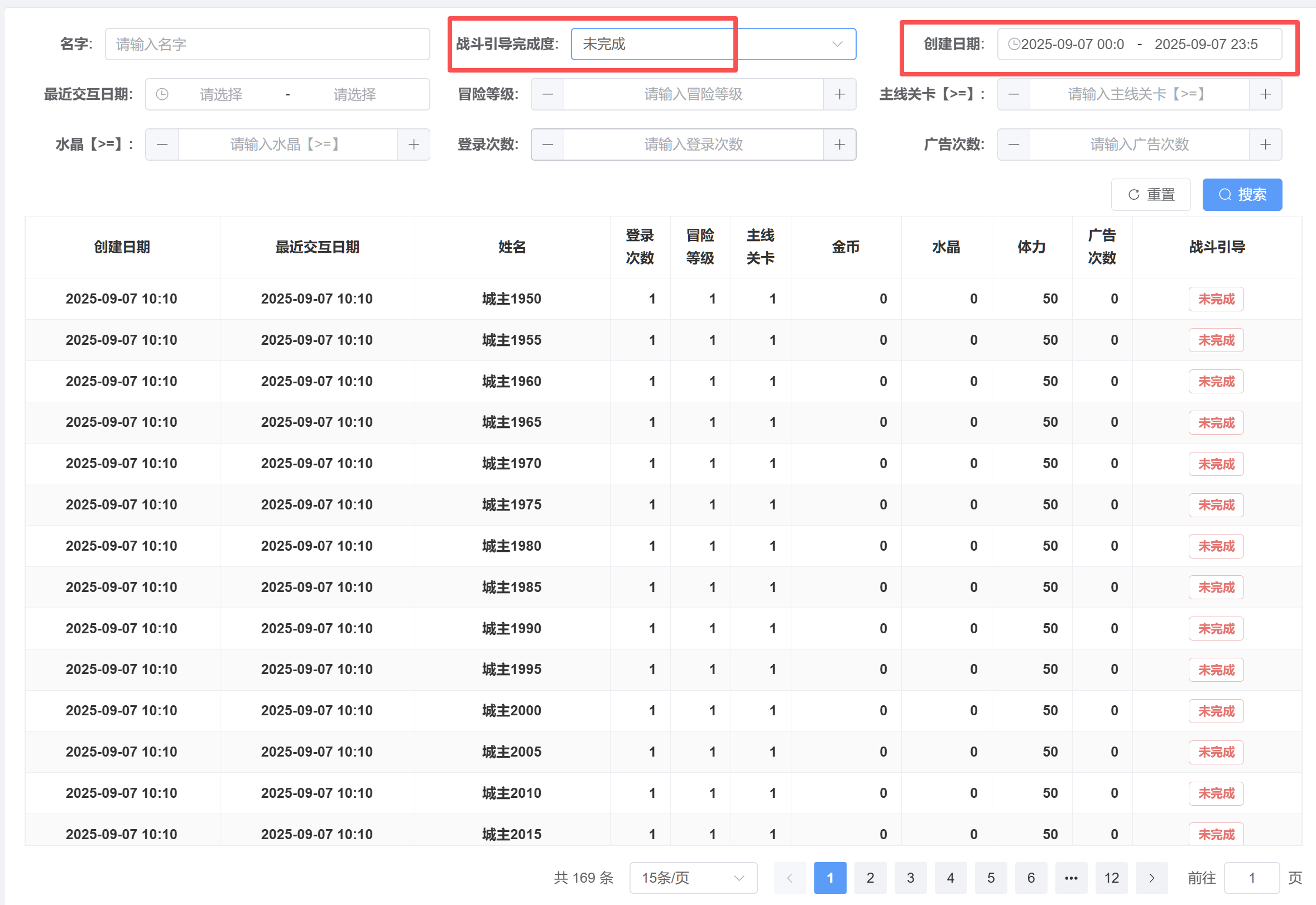This screenshot has height=905, width=1316.
Task: Expand pagination ellipsis for more pages
Action: 1070,878
